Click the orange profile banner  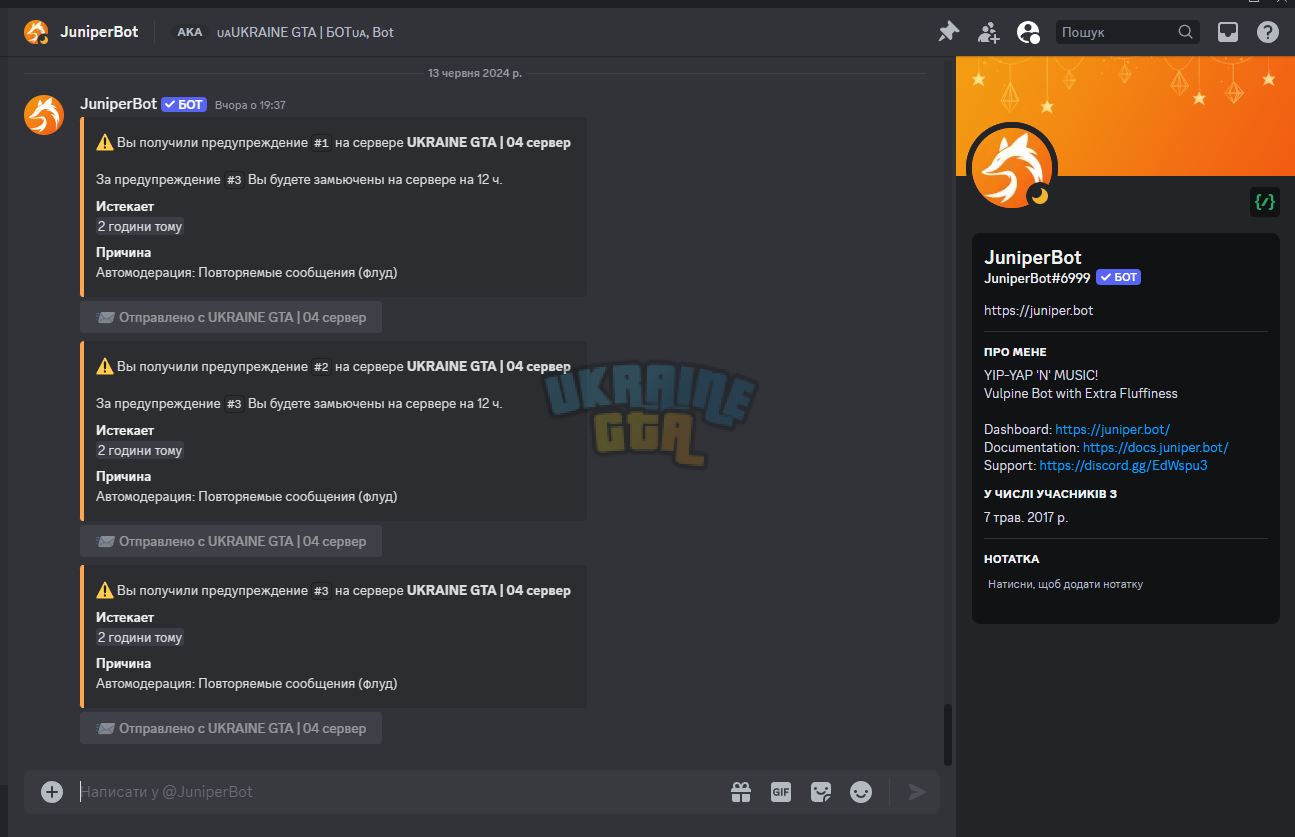point(1125,116)
